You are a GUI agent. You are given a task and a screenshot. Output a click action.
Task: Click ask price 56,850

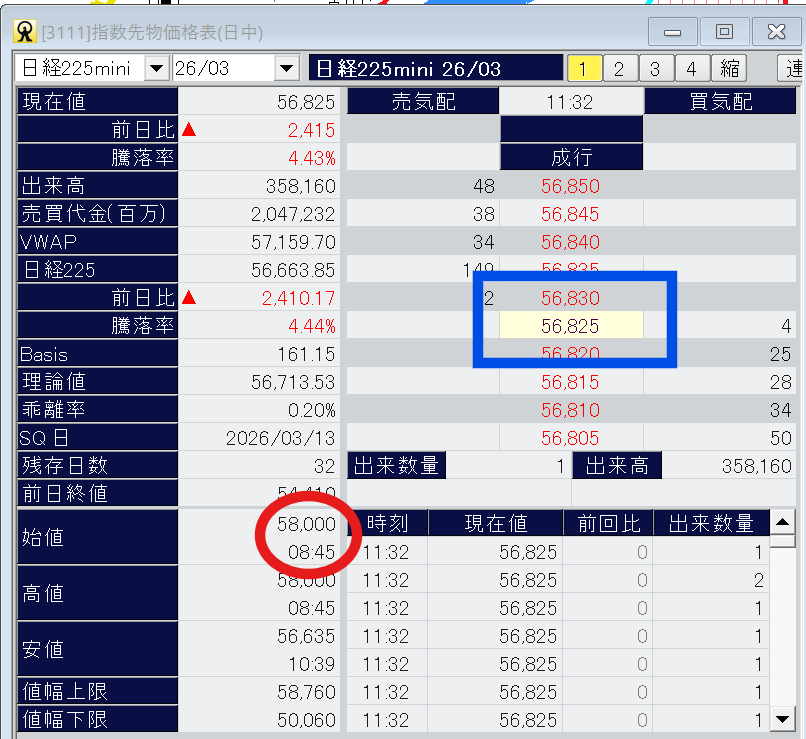point(570,186)
